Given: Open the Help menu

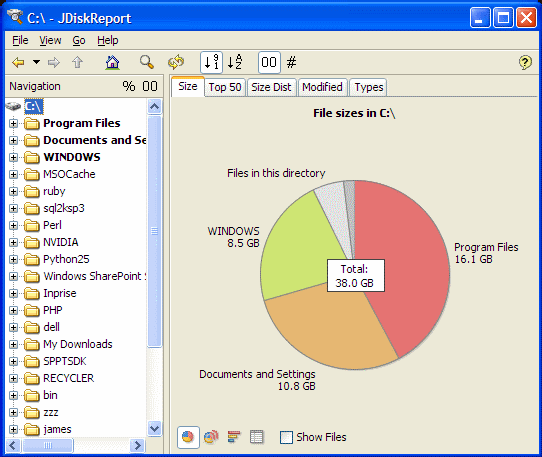Looking at the screenshot, I should pos(108,40).
